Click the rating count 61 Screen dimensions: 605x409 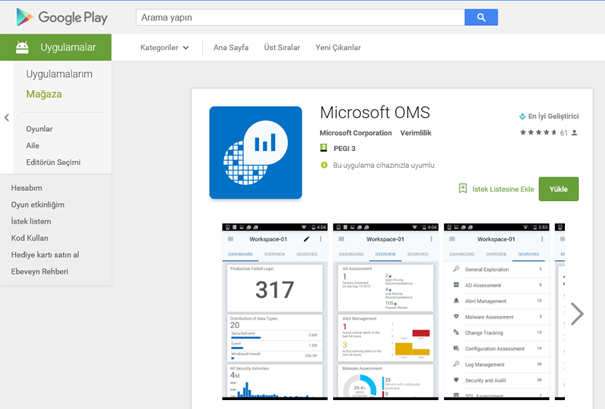point(564,133)
